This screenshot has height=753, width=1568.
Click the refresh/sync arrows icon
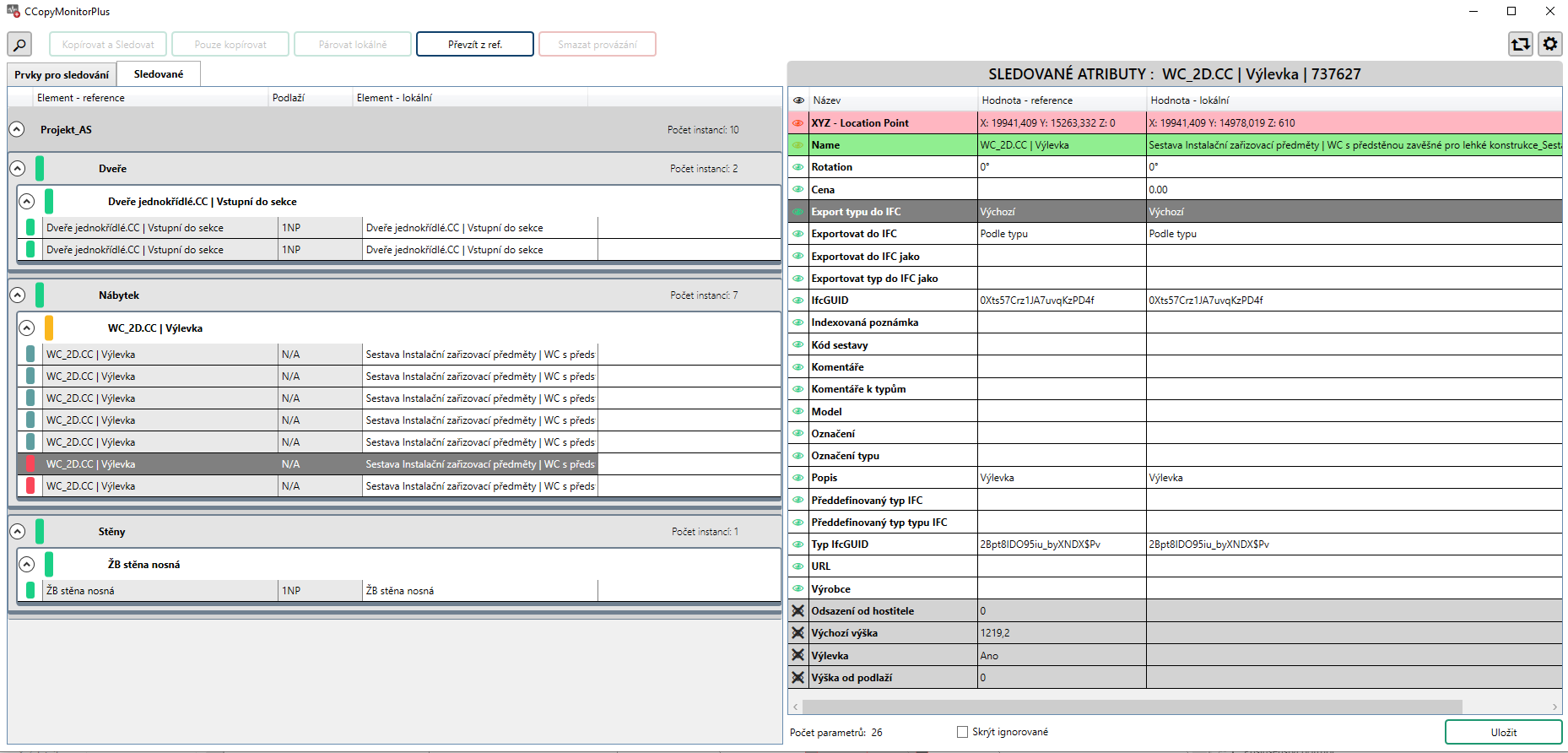coord(1521,44)
